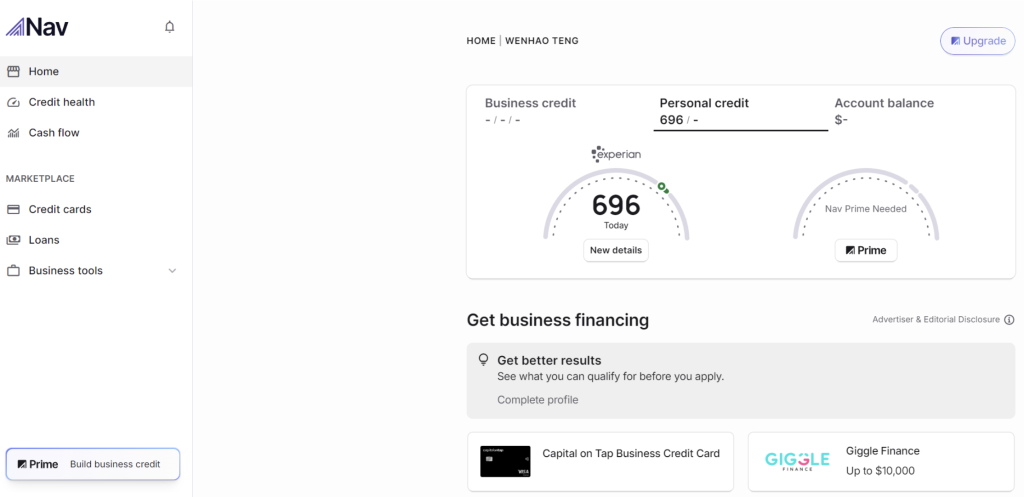This screenshot has width=1024, height=497.
Task: Expand the Business tools chevron
Action: pyautogui.click(x=172, y=271)
